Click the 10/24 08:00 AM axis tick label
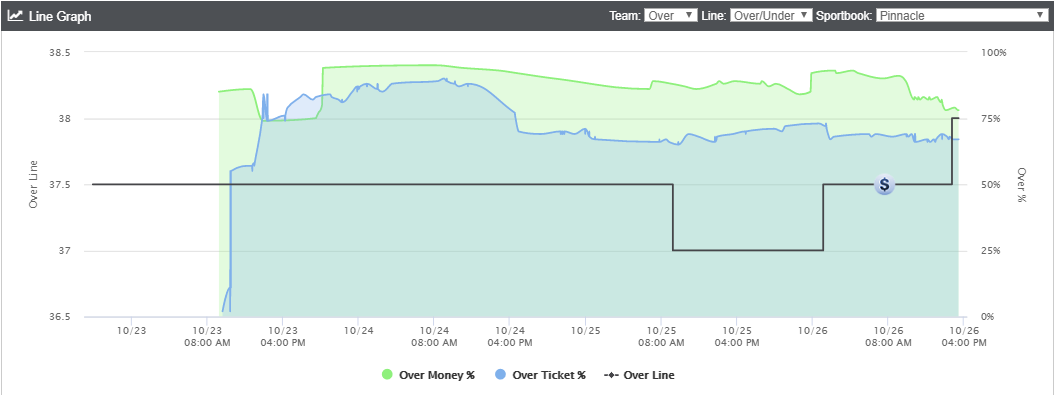The height and width of the screenshot is (395, 1055). 433,336
